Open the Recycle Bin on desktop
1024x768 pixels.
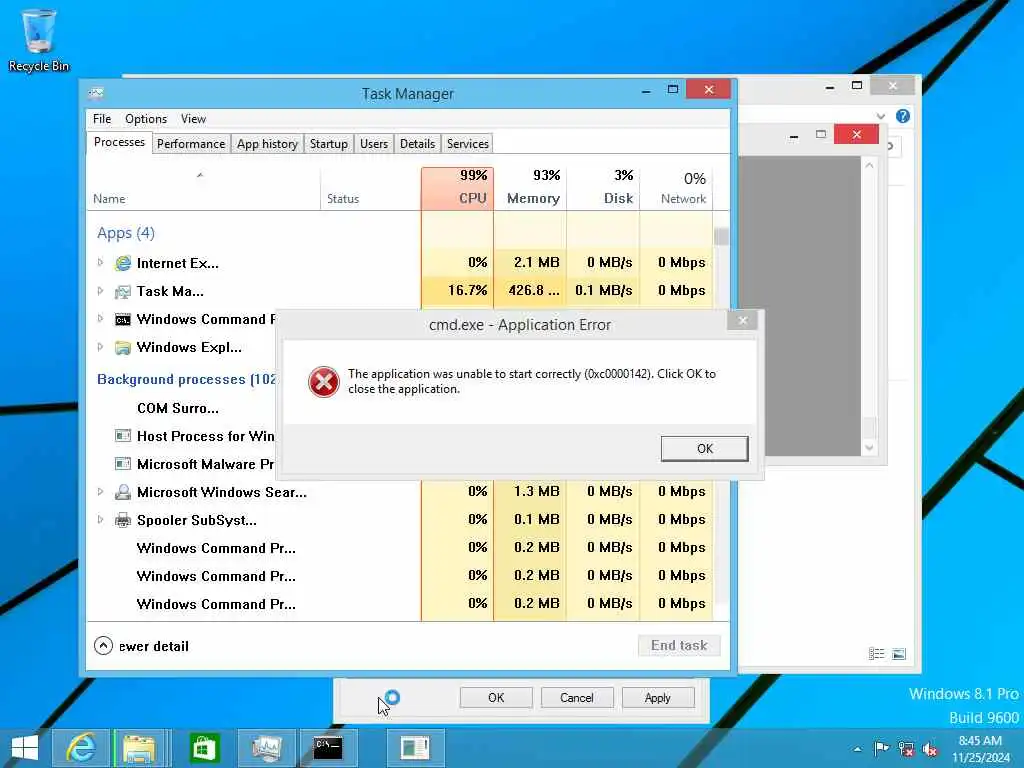coord(39,39)
